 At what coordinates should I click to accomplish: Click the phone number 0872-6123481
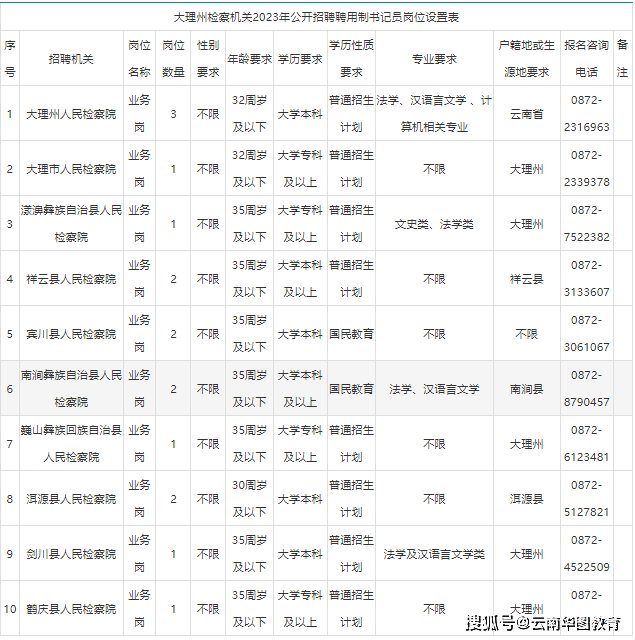pos(586,444)
